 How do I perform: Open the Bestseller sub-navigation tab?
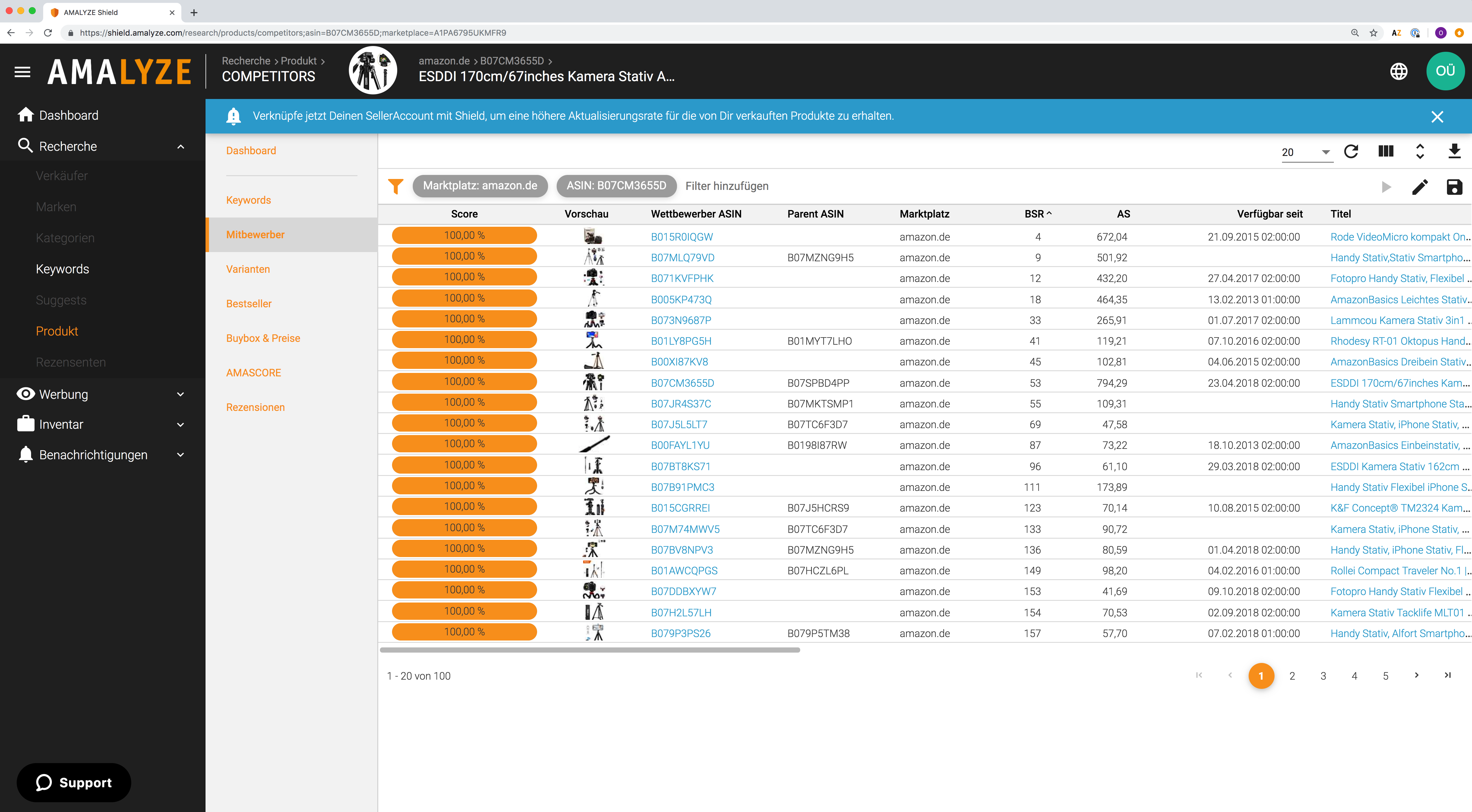(x=249, y=304)
